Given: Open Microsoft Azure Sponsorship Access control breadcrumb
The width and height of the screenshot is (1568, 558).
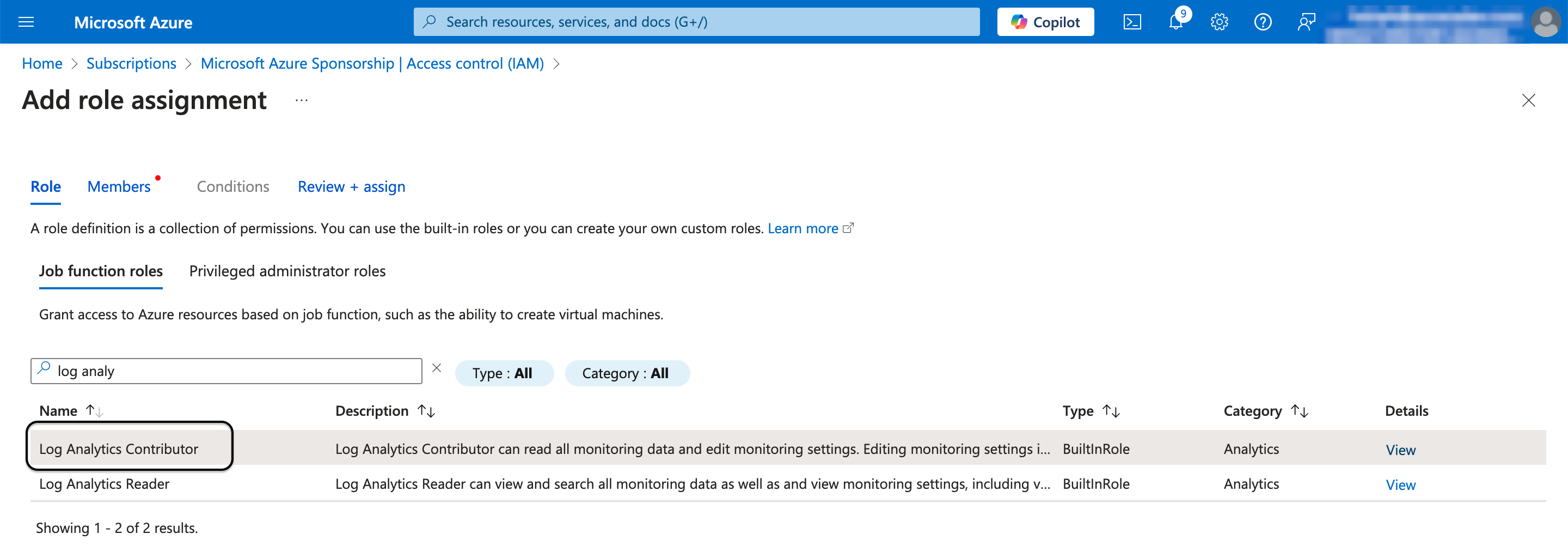Looking at the screenshot, I should (x=372, y=64).
